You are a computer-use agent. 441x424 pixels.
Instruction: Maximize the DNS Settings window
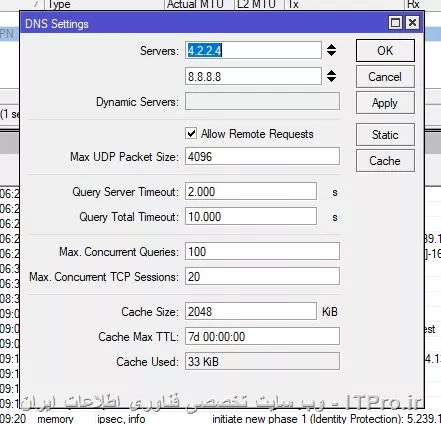coord(395,23)
